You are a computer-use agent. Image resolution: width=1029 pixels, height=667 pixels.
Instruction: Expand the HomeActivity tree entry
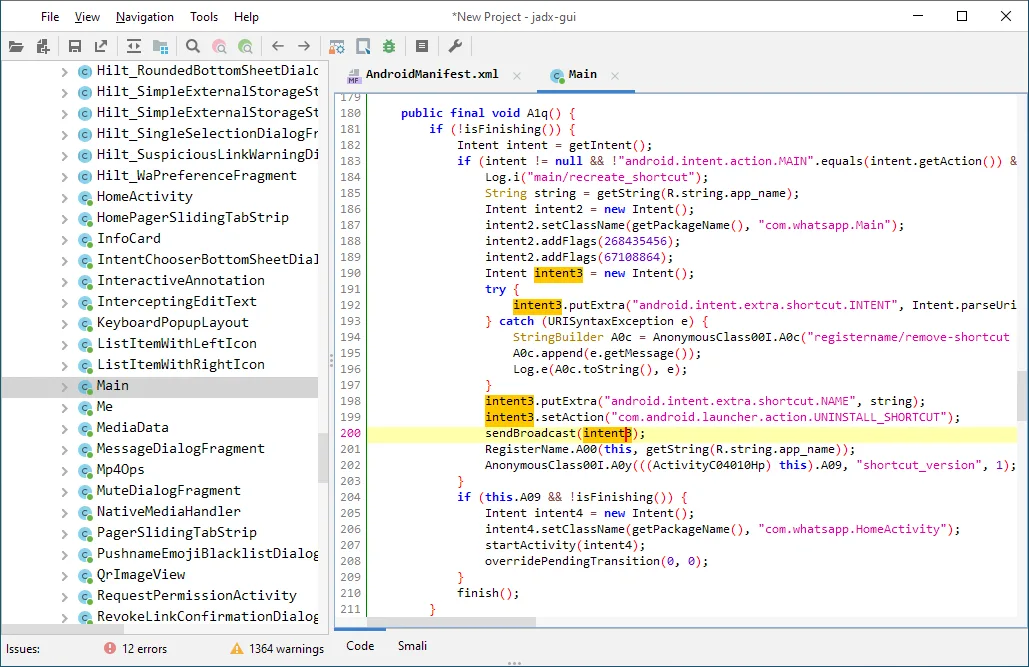click(62, 196)
